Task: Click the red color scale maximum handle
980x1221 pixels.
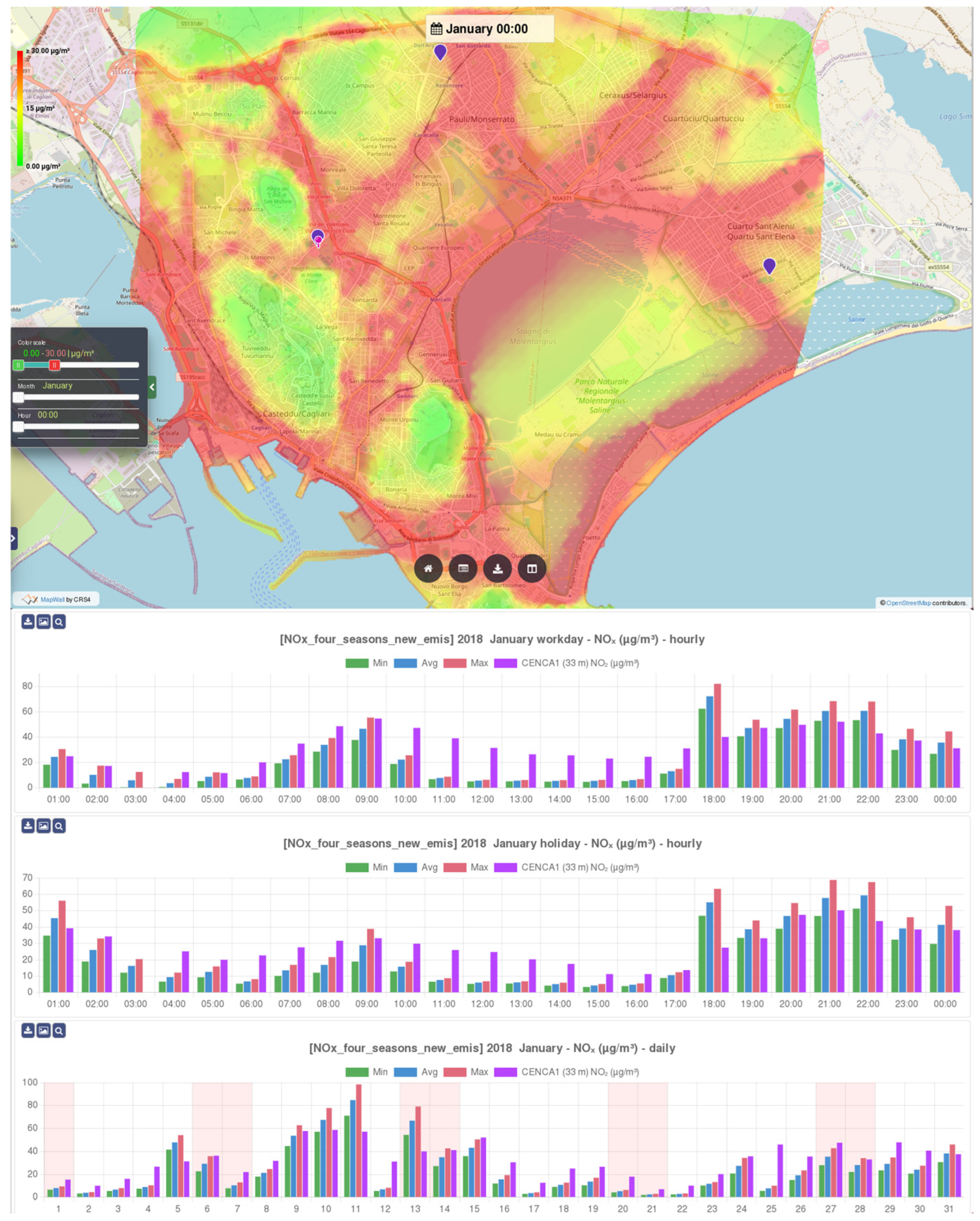Action: [x=54, y=365]
